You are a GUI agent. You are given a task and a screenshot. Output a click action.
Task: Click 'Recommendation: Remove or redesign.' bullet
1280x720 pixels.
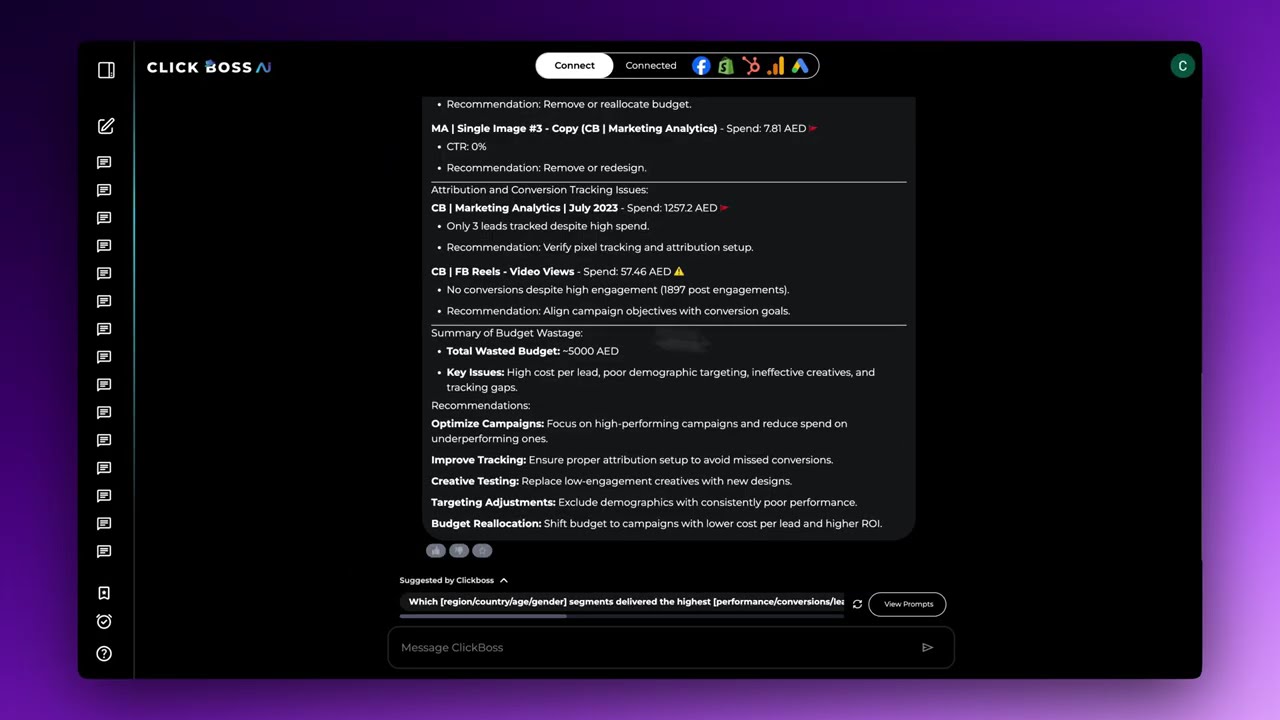(546, 168)
